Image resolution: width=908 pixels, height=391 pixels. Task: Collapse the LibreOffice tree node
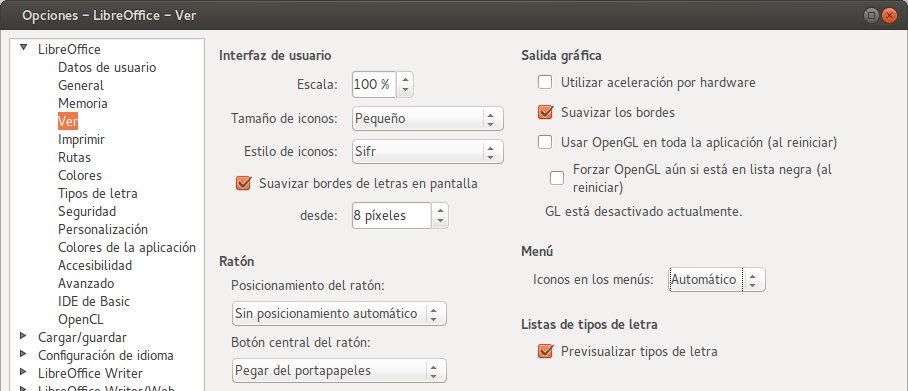tap(24, 48)
